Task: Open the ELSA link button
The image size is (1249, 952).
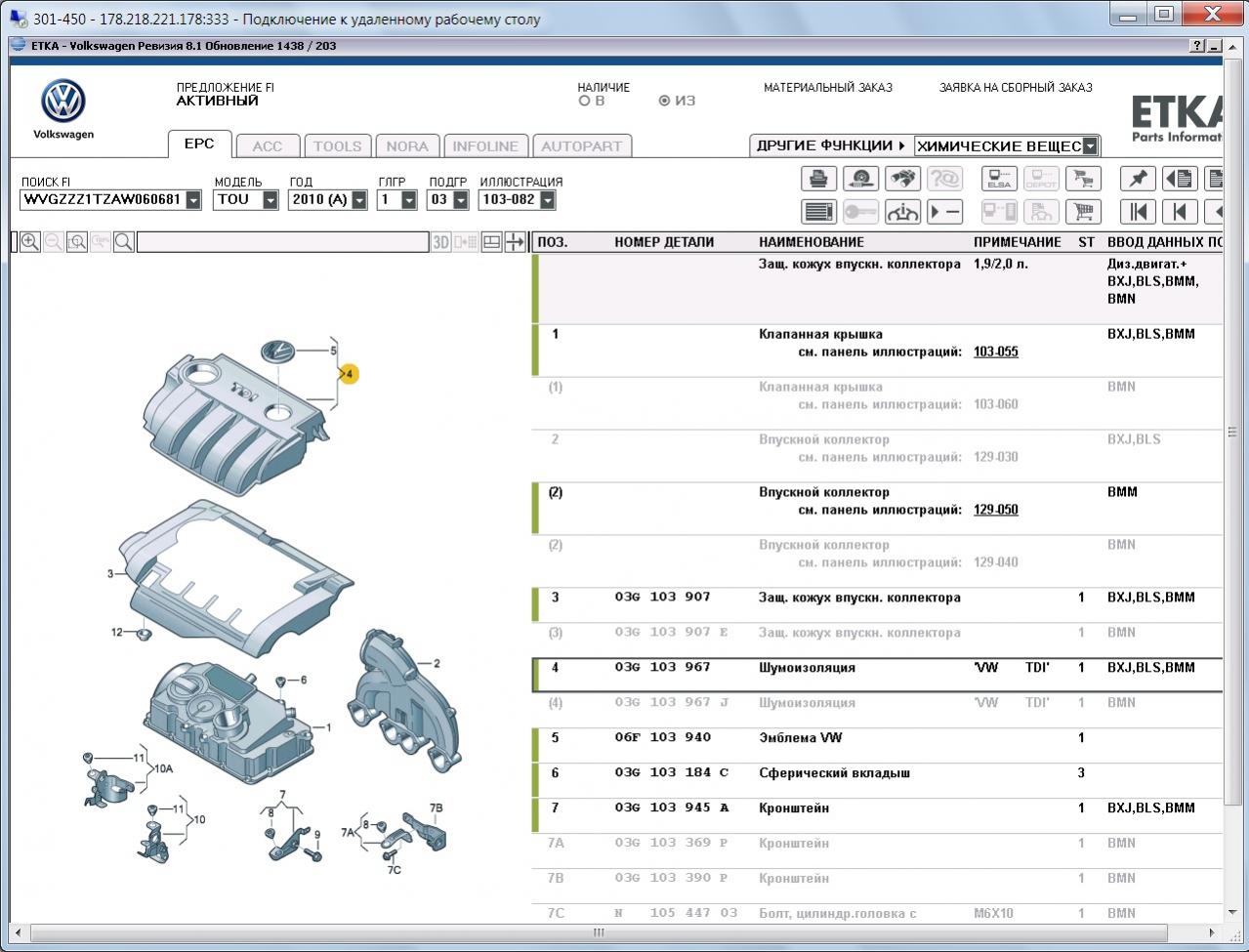Action: pyautogui.click(x=999, y=179)
